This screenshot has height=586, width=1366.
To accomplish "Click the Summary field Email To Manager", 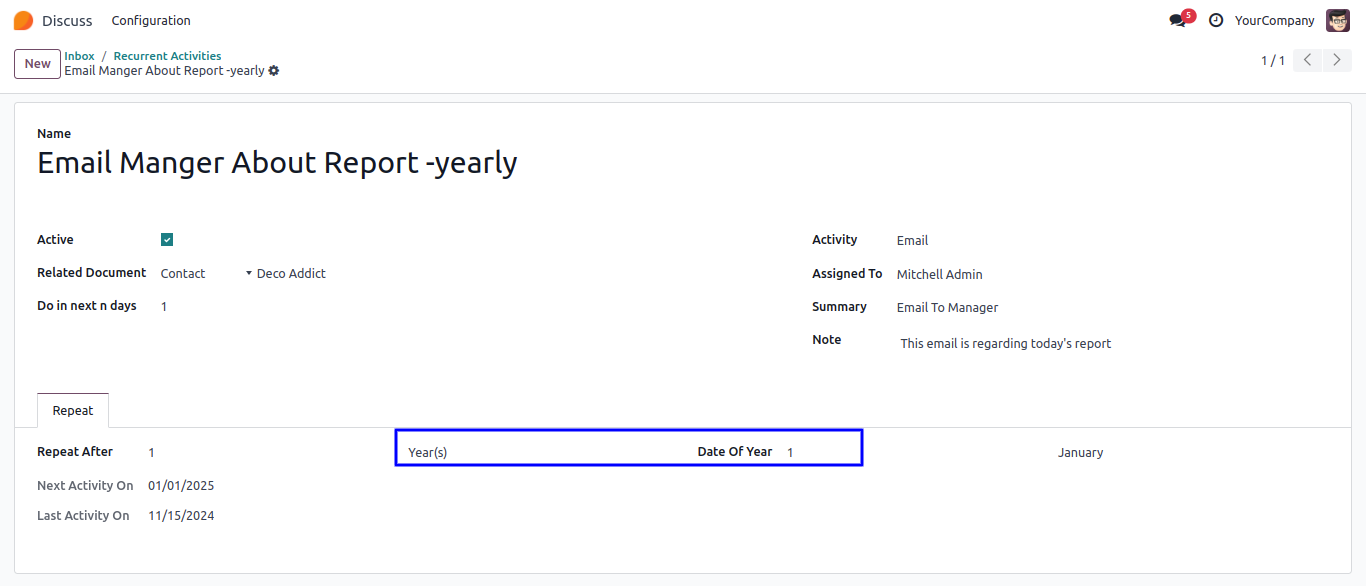I will (x=947, y=307).
